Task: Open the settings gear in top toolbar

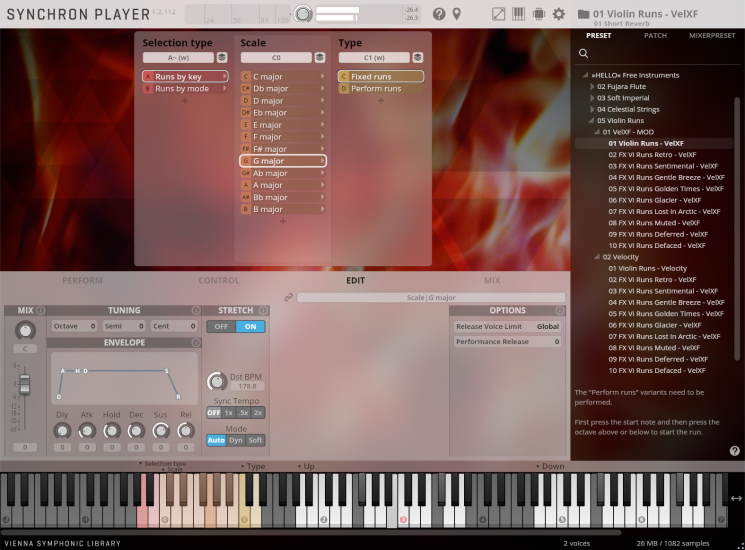Action: coord(559,14)
